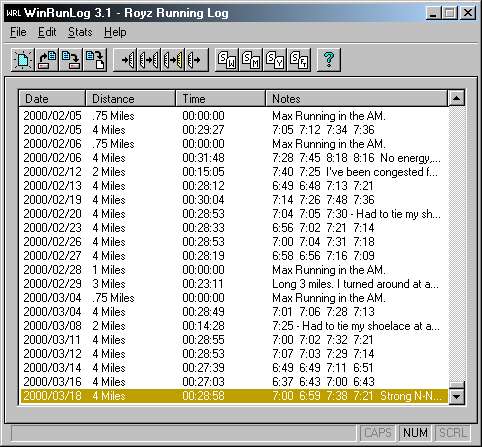Screen dimensions: 482x447
Task: Click the date 2000/02/27
Action: (52, 256)
